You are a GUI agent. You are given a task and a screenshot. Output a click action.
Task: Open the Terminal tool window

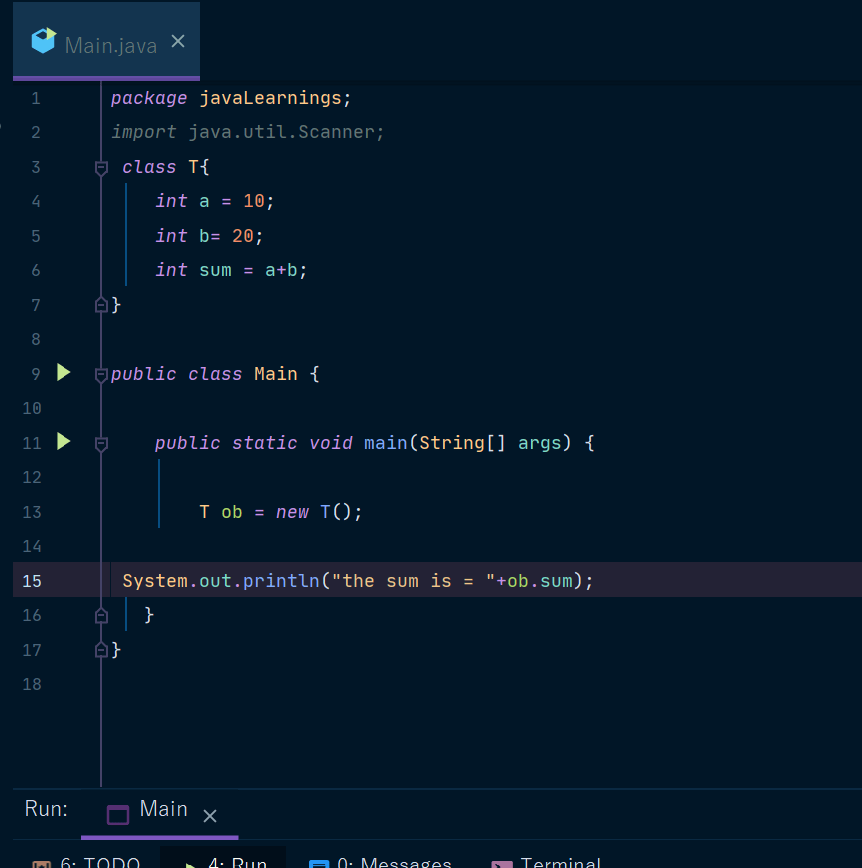pos(546,861)
